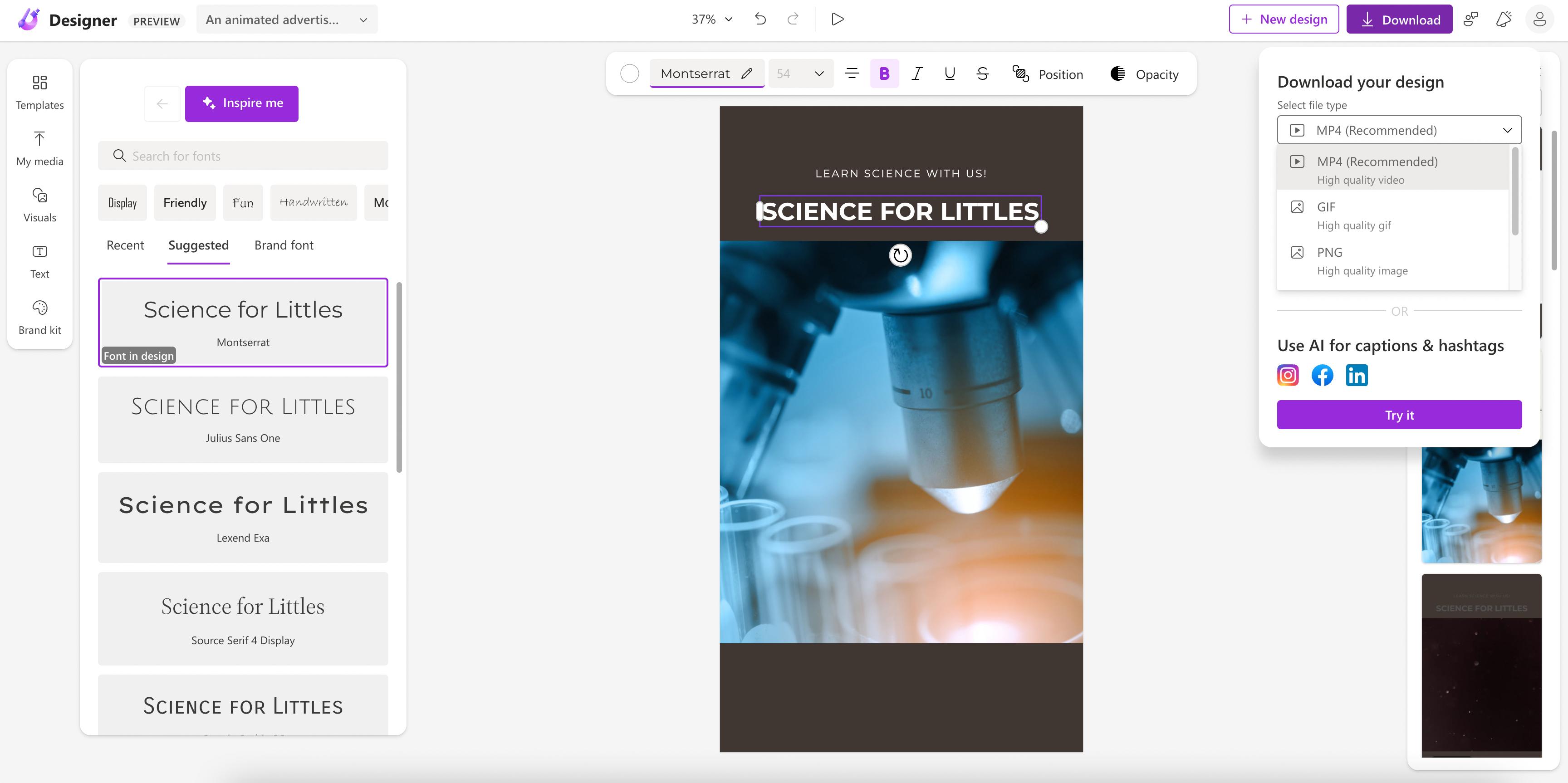Select the Instagram caption icon

point(1288,375)
